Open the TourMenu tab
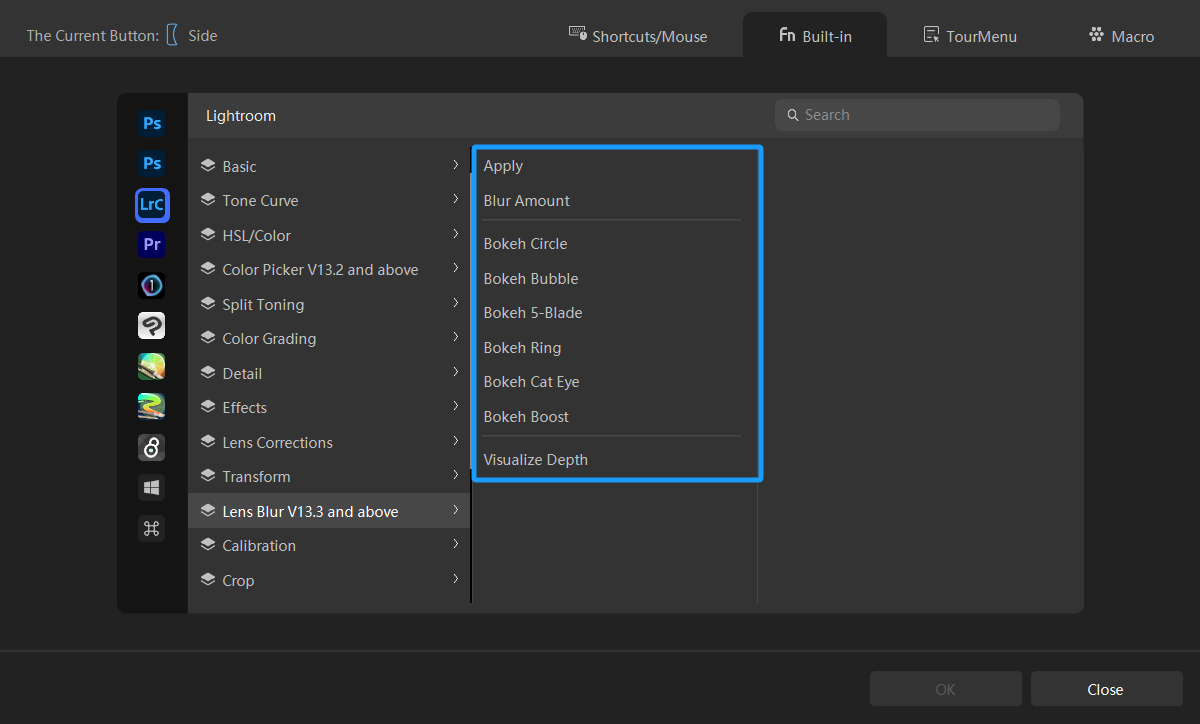This screenshot has height=724, width=1200. [970, 36]
